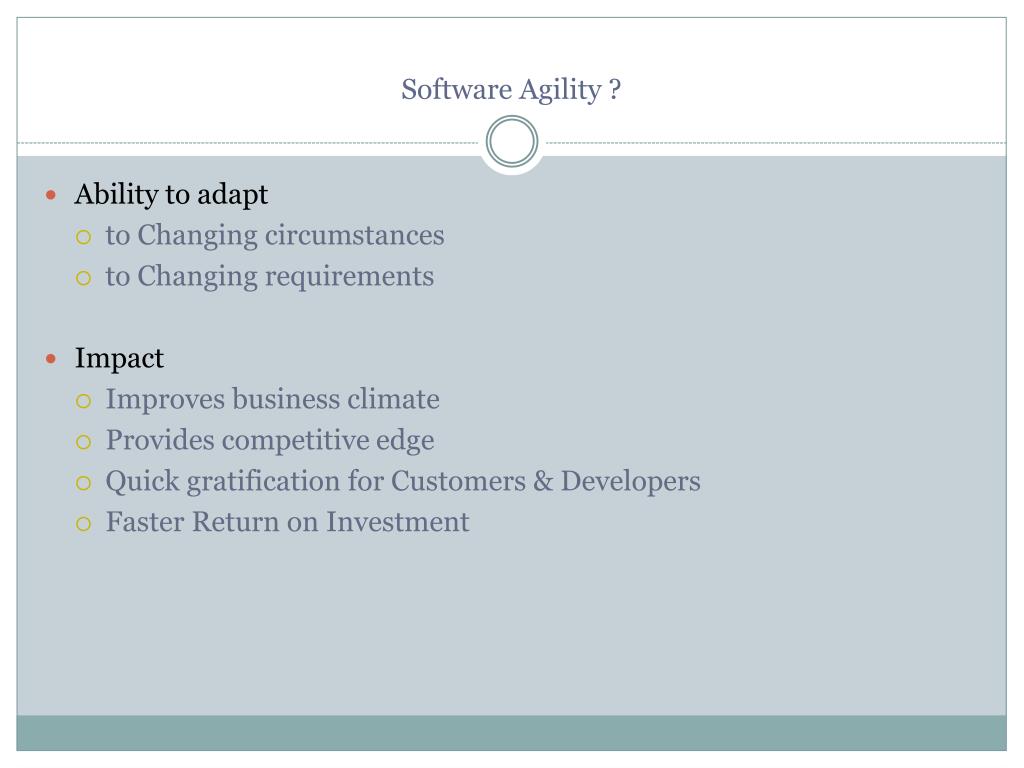1024x768 pixels.
Task: Click the text 'Improves business climate'
Action: click(x=272, y=399)
